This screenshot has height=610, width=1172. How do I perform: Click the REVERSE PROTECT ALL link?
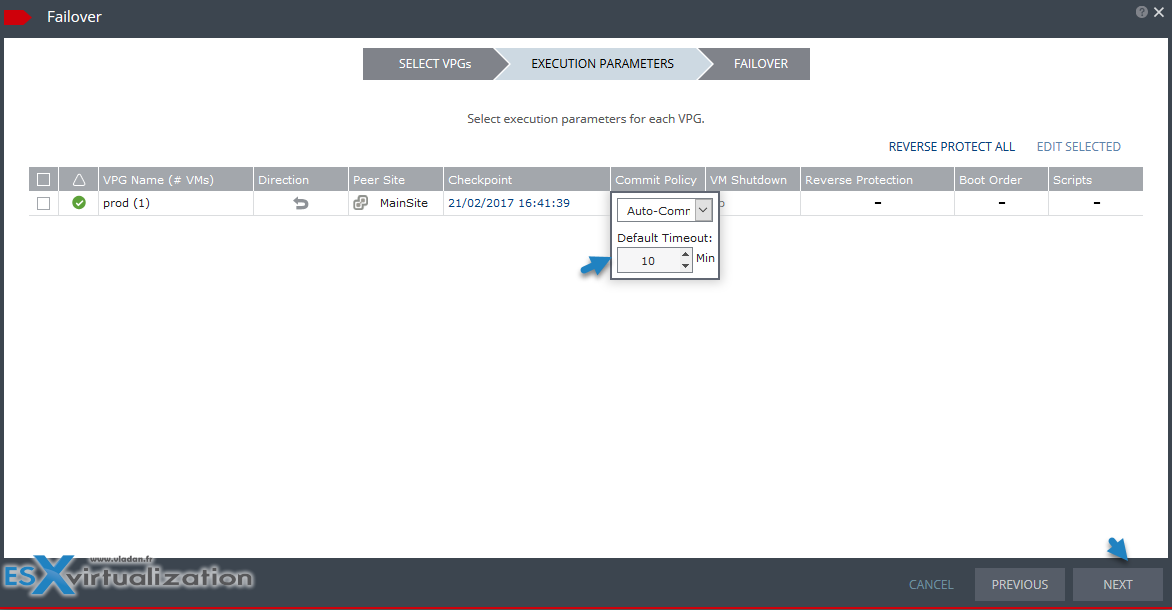pyautogui.click(x=951, y=147)
